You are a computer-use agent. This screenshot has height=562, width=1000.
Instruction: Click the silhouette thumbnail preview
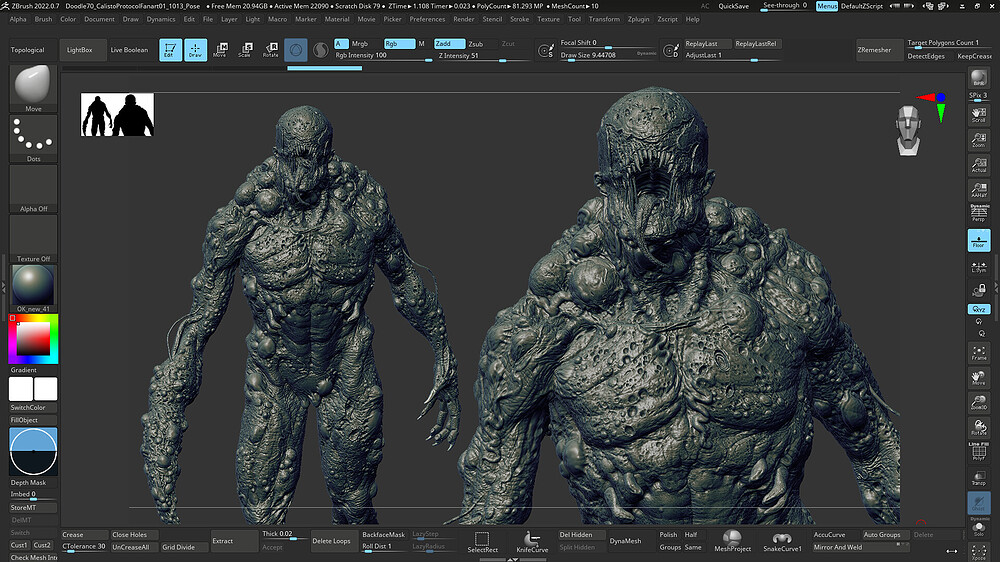pyautogui.click(x=117, y=115)
